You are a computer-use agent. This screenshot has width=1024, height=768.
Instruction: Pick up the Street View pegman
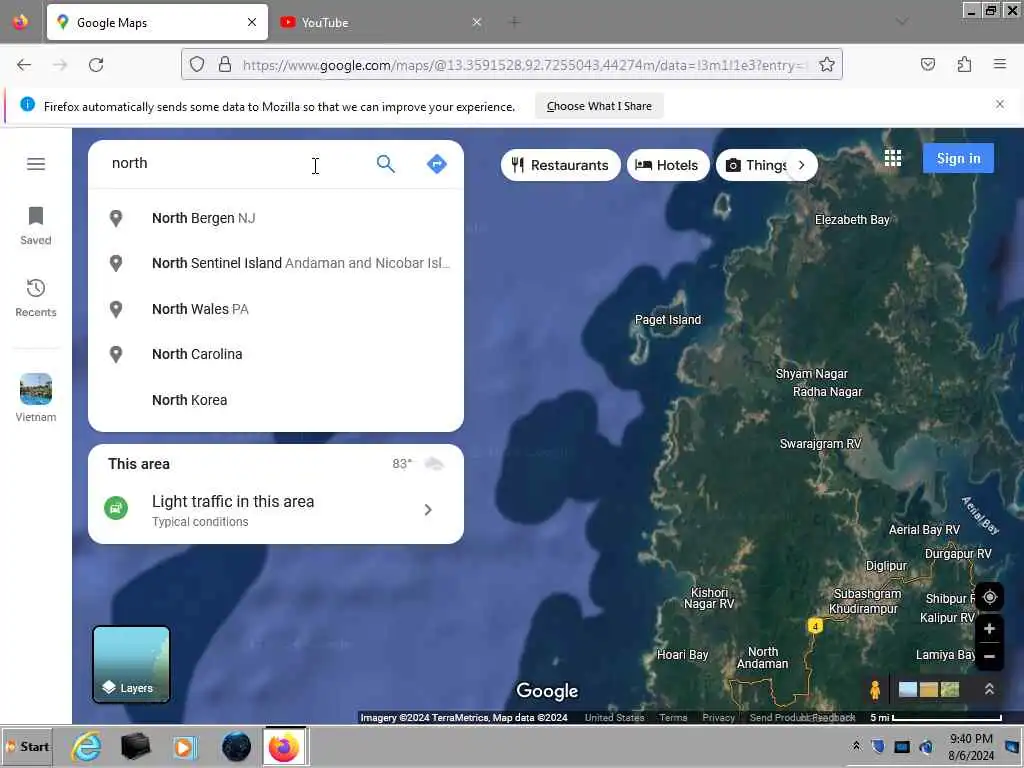click(x=875, y=690)
